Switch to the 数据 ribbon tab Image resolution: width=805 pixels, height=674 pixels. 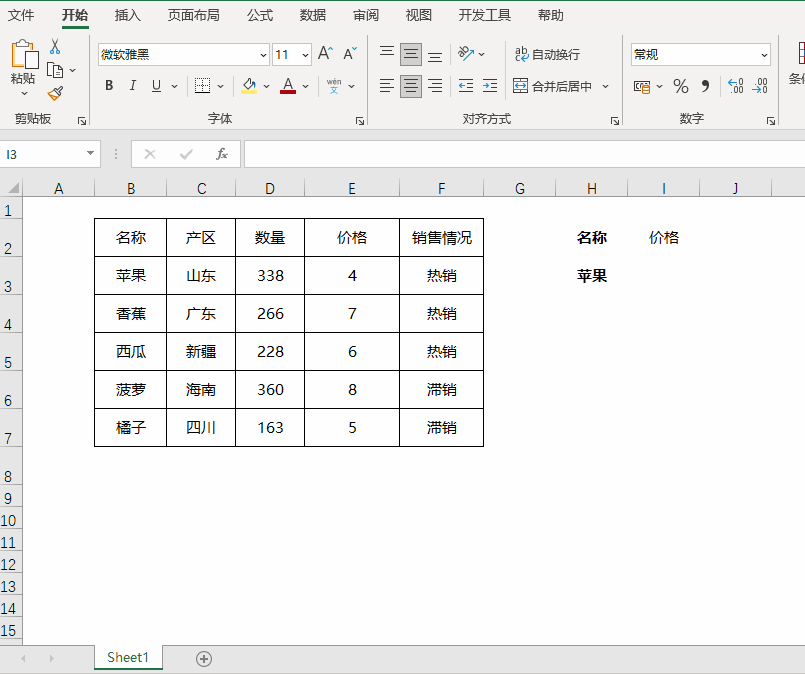point(313,15)
